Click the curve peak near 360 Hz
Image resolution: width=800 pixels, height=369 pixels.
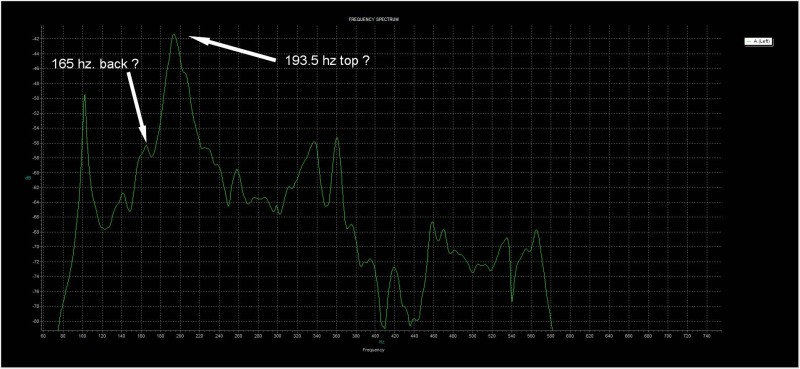point(337,138)
